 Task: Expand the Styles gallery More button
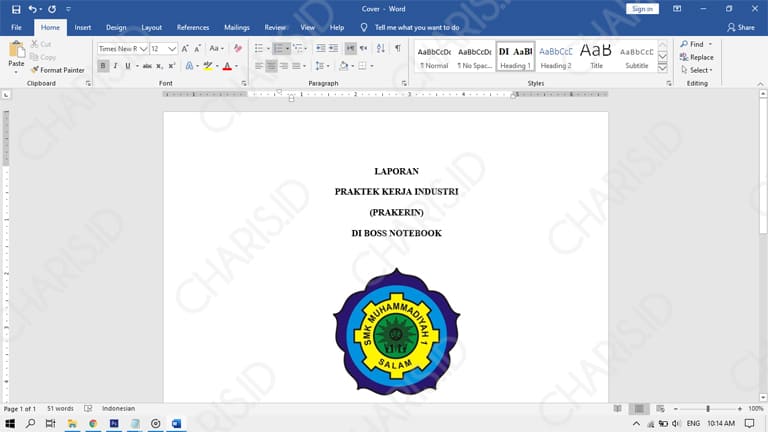(x=663, y=69)
